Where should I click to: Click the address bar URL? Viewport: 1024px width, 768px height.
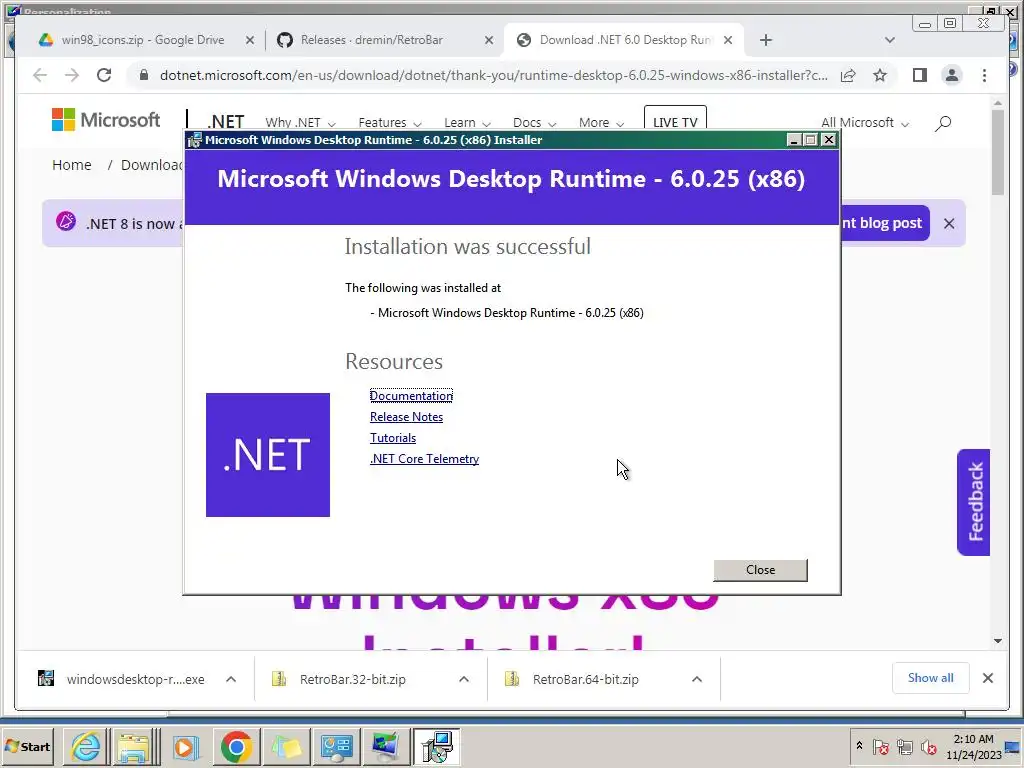(494, 76)
